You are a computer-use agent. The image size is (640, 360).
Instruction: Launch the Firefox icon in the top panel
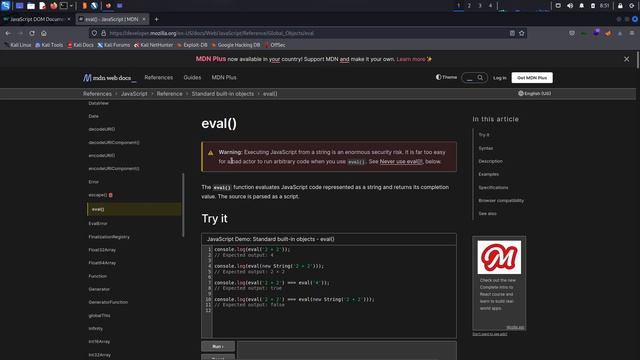pyautogui.click(x=53, y=6)
